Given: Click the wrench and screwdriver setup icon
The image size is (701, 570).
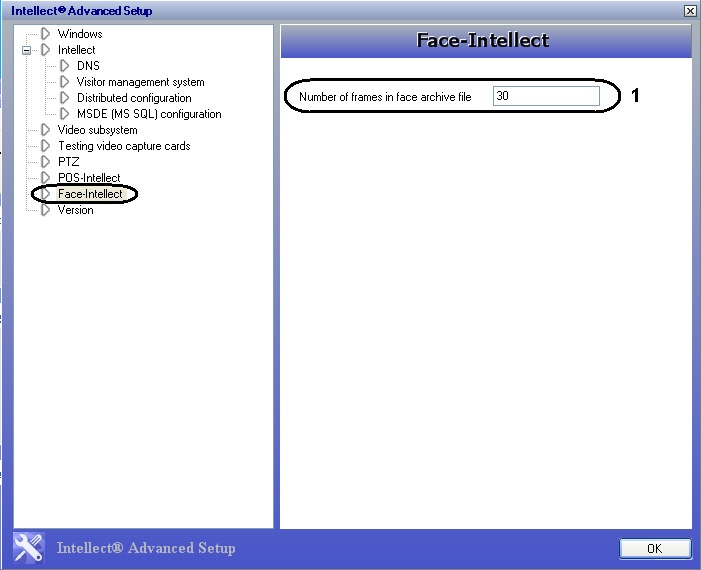Looking at the screenshot, I should pyautogui.click(x=29, y=548).
